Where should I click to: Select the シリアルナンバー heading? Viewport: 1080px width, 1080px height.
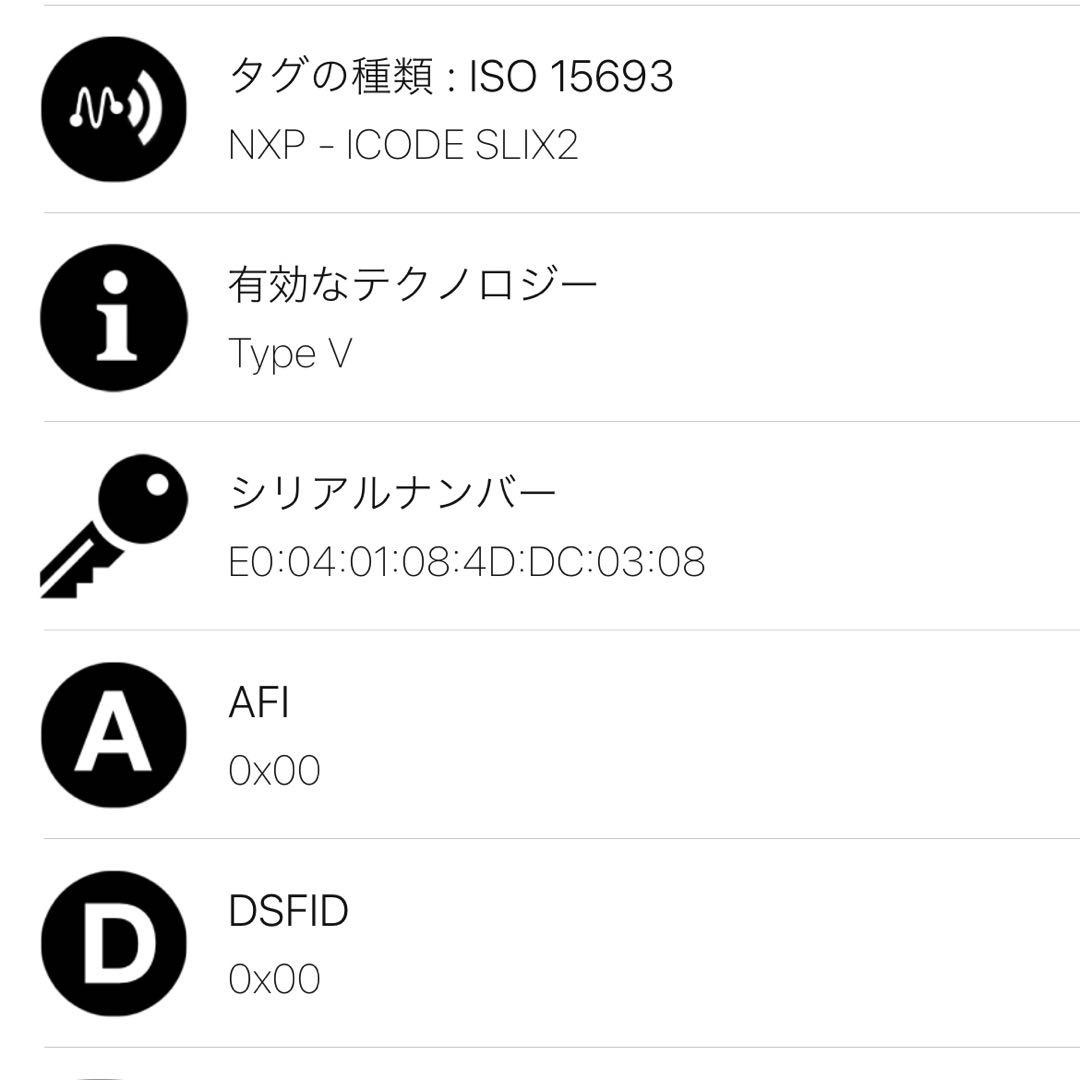pos(393,493)
